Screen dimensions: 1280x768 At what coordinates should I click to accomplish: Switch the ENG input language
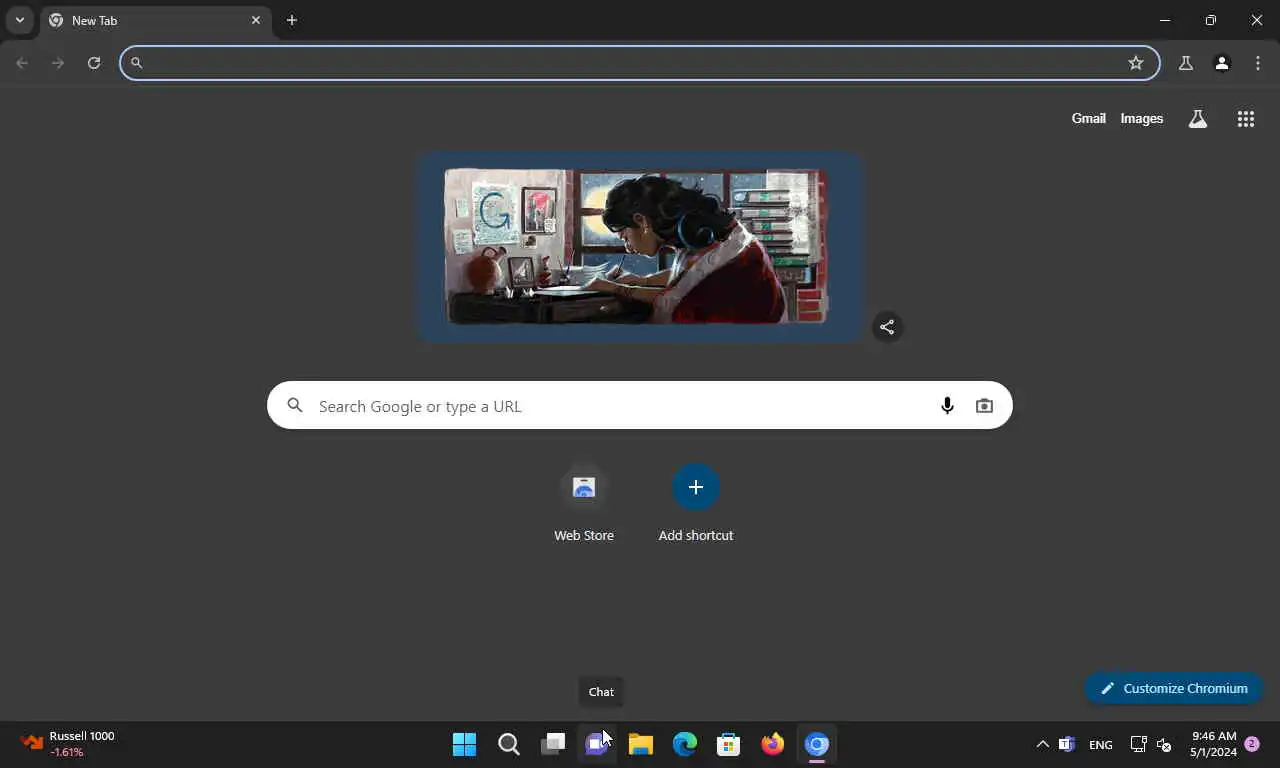pyautogui.click(x=1101, y=744)
